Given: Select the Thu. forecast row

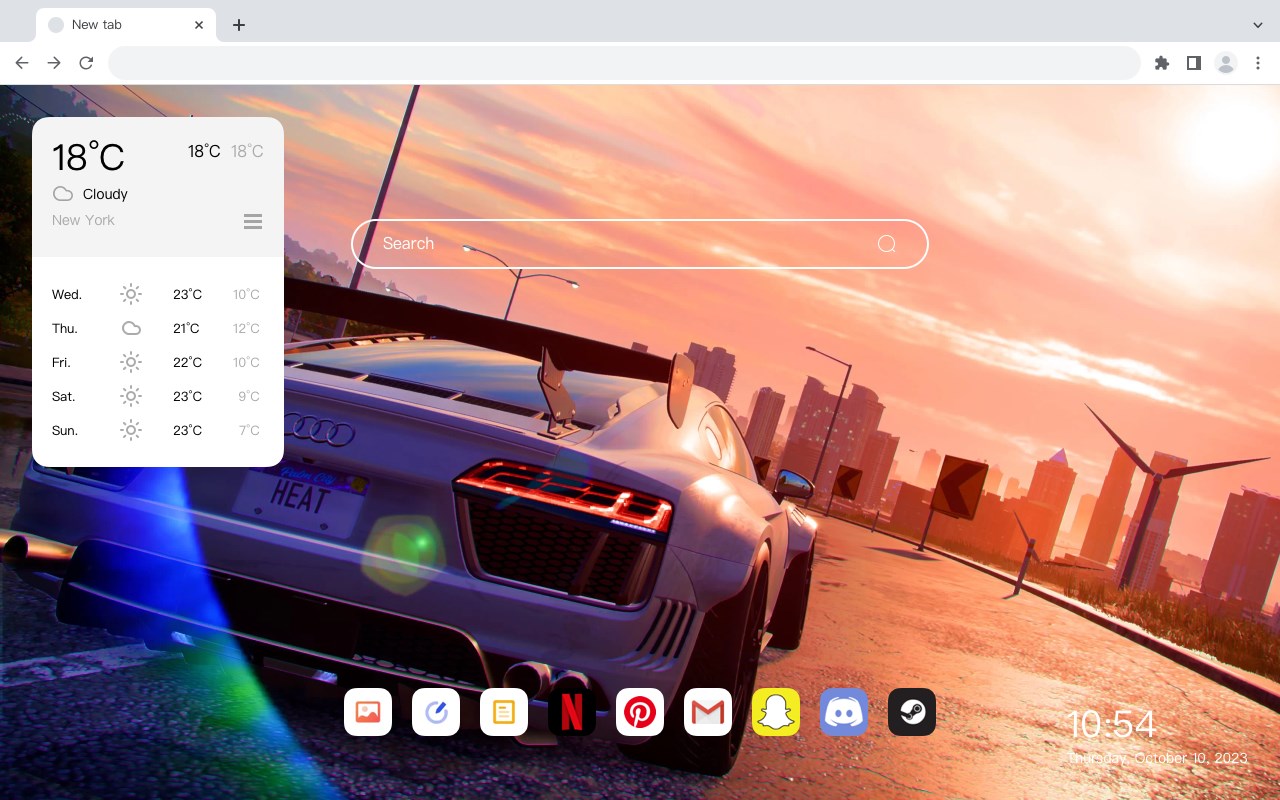Looking at the screenshot, I should pyautogui.click(x=158, y=328).
